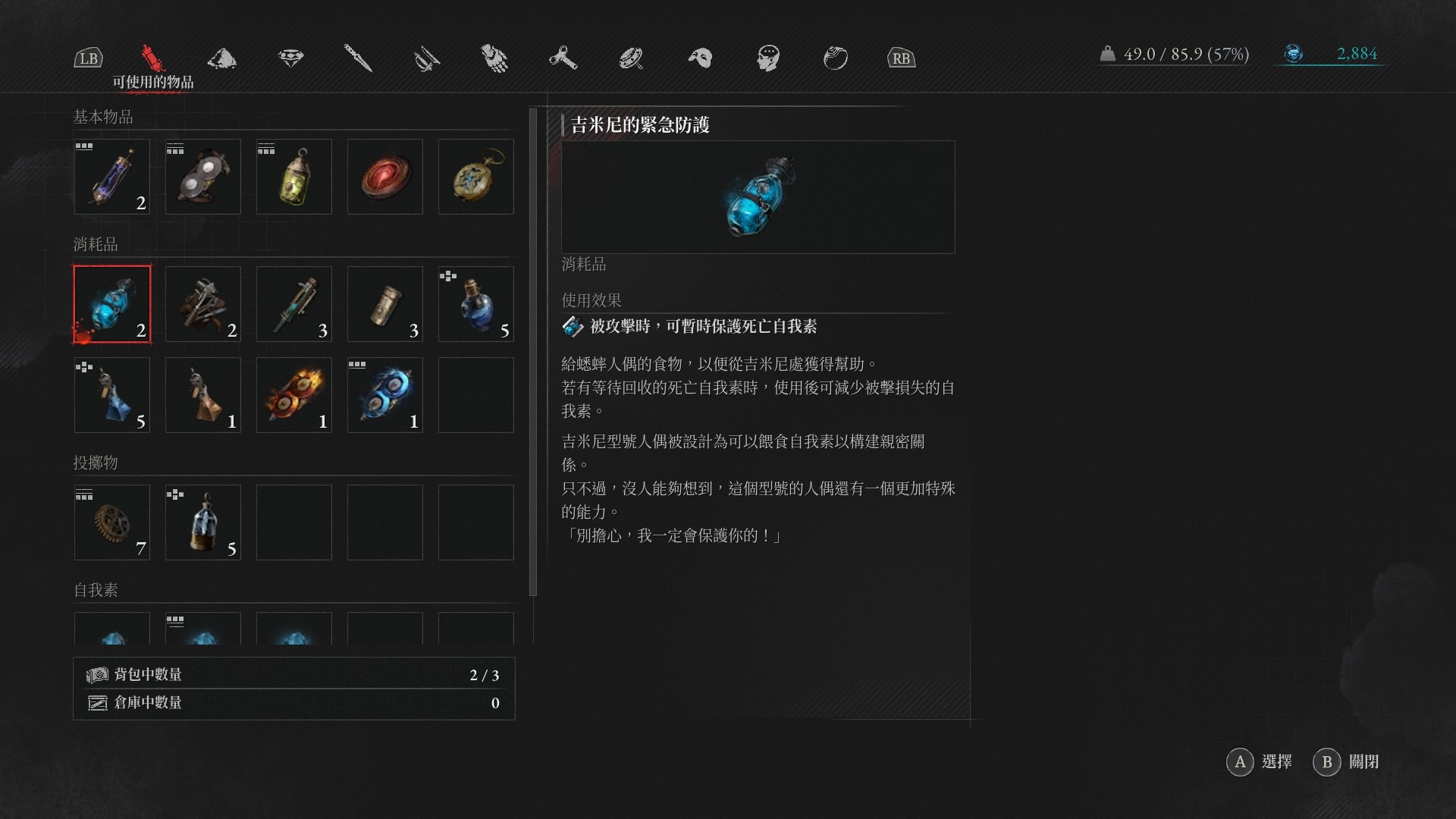Switch to the dagger weapon tab
1456x819 pixels.
358,58
